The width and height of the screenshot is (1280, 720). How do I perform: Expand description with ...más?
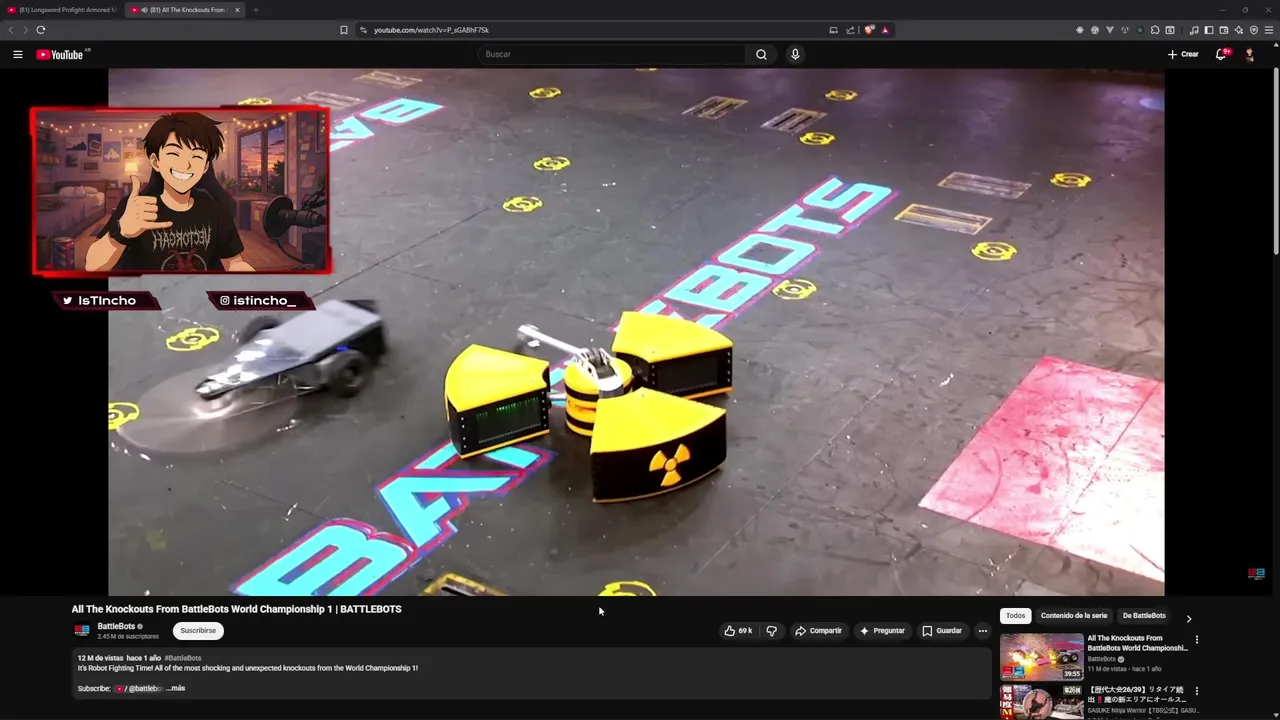tap(176, 688)
